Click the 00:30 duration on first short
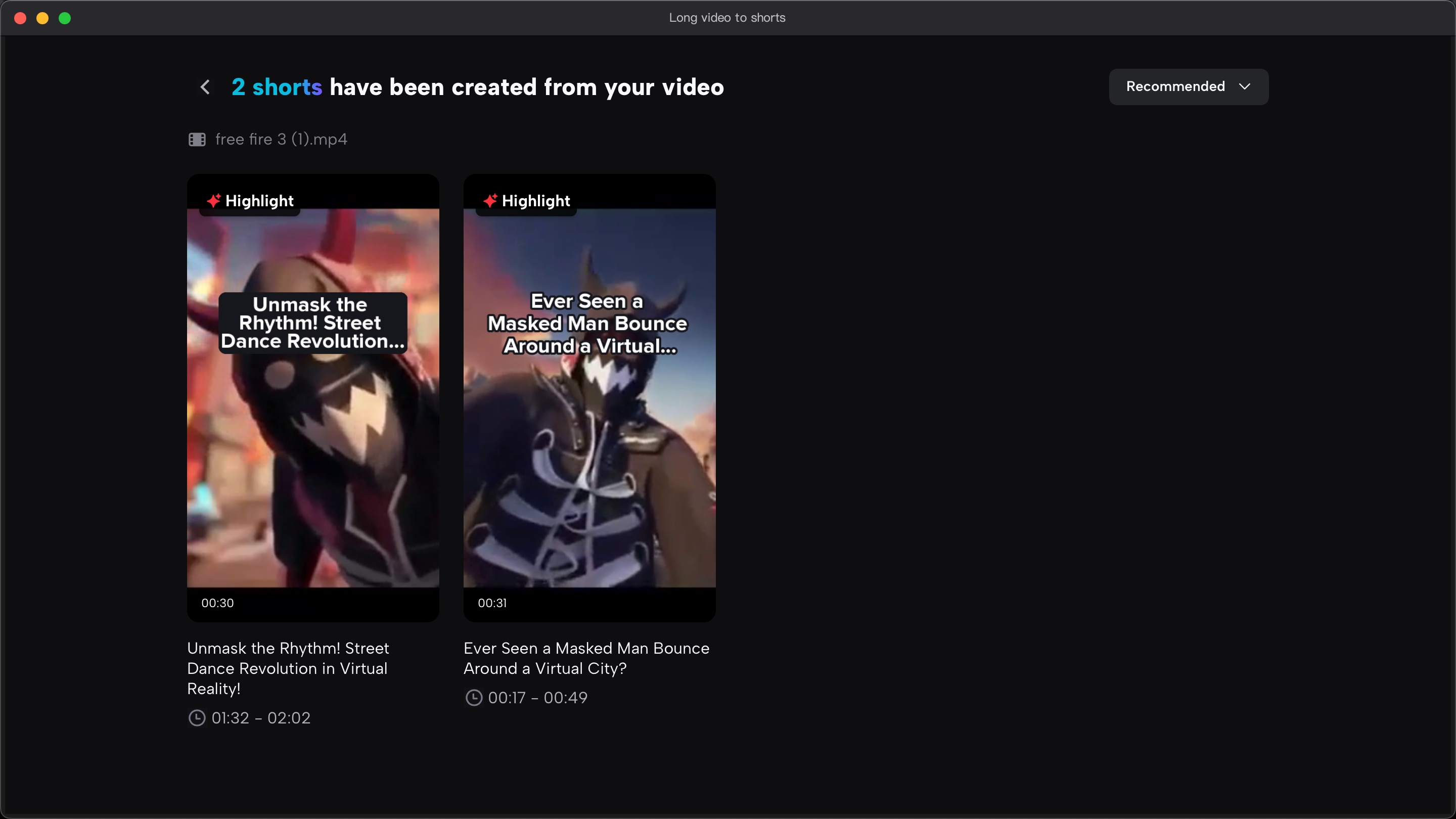The width and height of the screenshot is (1456, 819). (x=217, y=603)
